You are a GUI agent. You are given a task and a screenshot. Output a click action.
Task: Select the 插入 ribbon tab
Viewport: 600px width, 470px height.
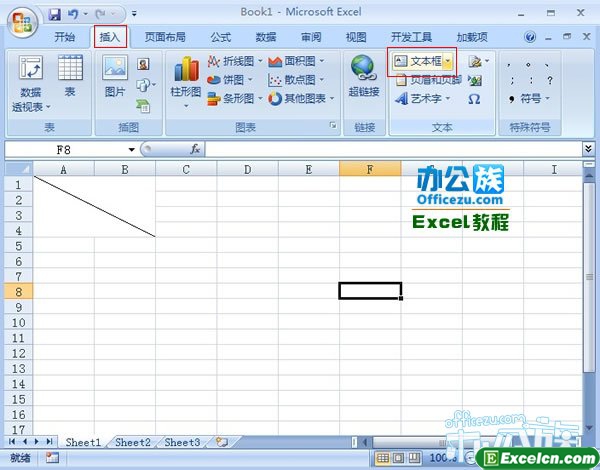point(110,37)
